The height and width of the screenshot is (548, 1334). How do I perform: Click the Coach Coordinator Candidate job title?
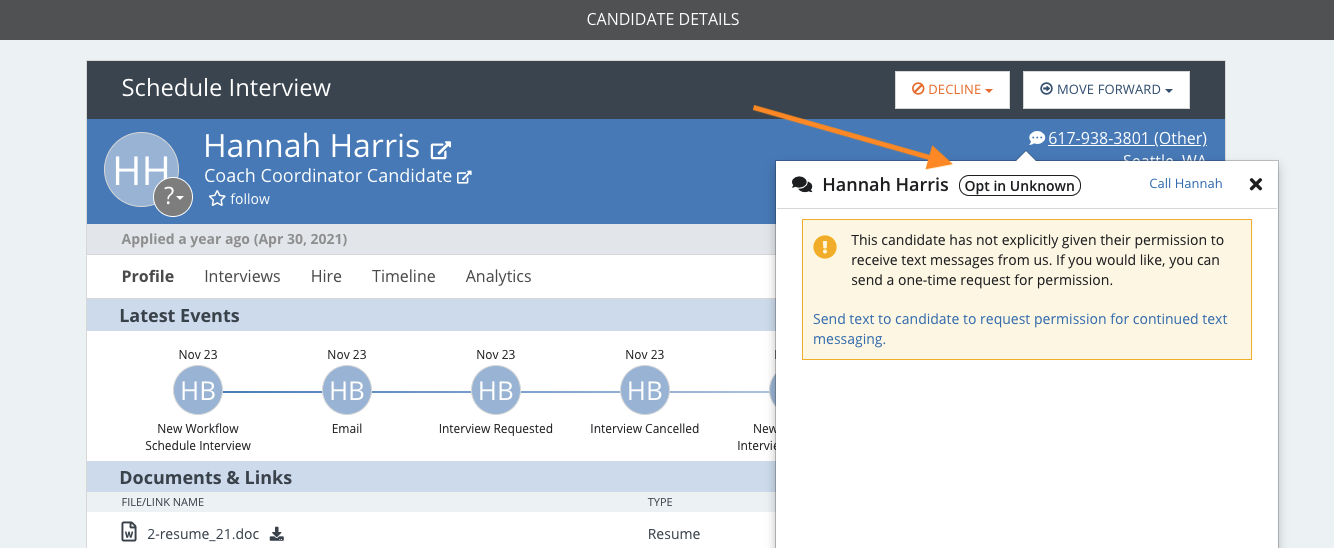tap(328, 176)
